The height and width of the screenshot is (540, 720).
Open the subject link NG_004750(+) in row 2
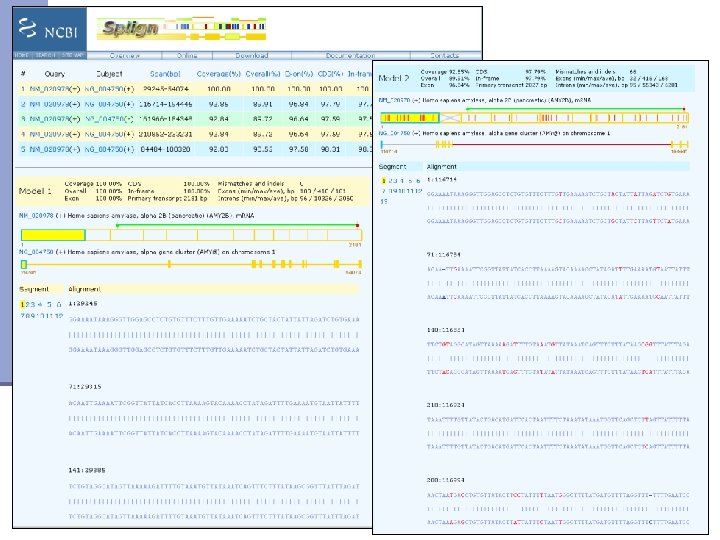109,104
